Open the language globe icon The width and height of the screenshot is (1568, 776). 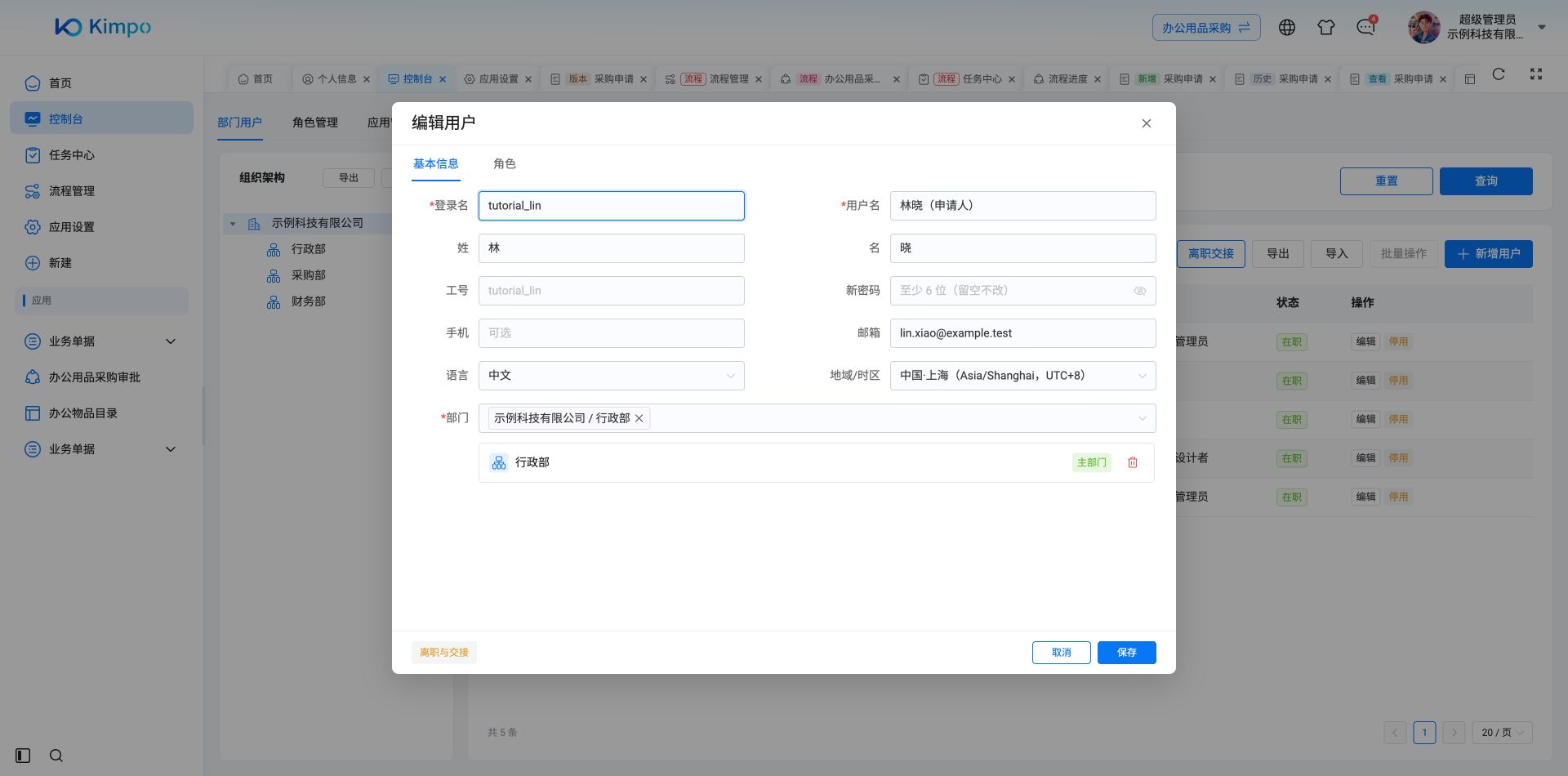[x=1287, y=28]
